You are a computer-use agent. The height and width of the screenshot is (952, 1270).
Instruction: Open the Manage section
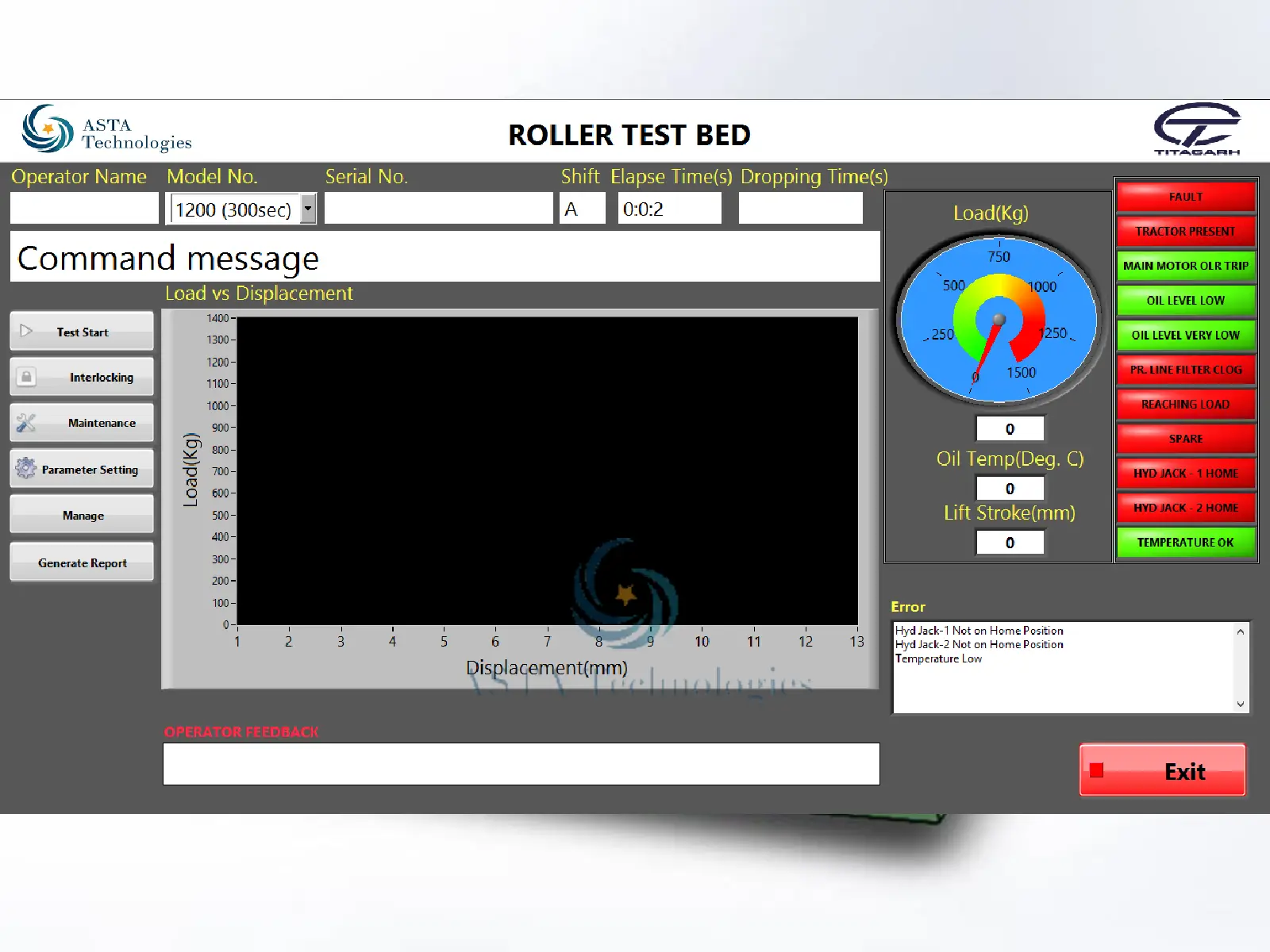(83, 516)
